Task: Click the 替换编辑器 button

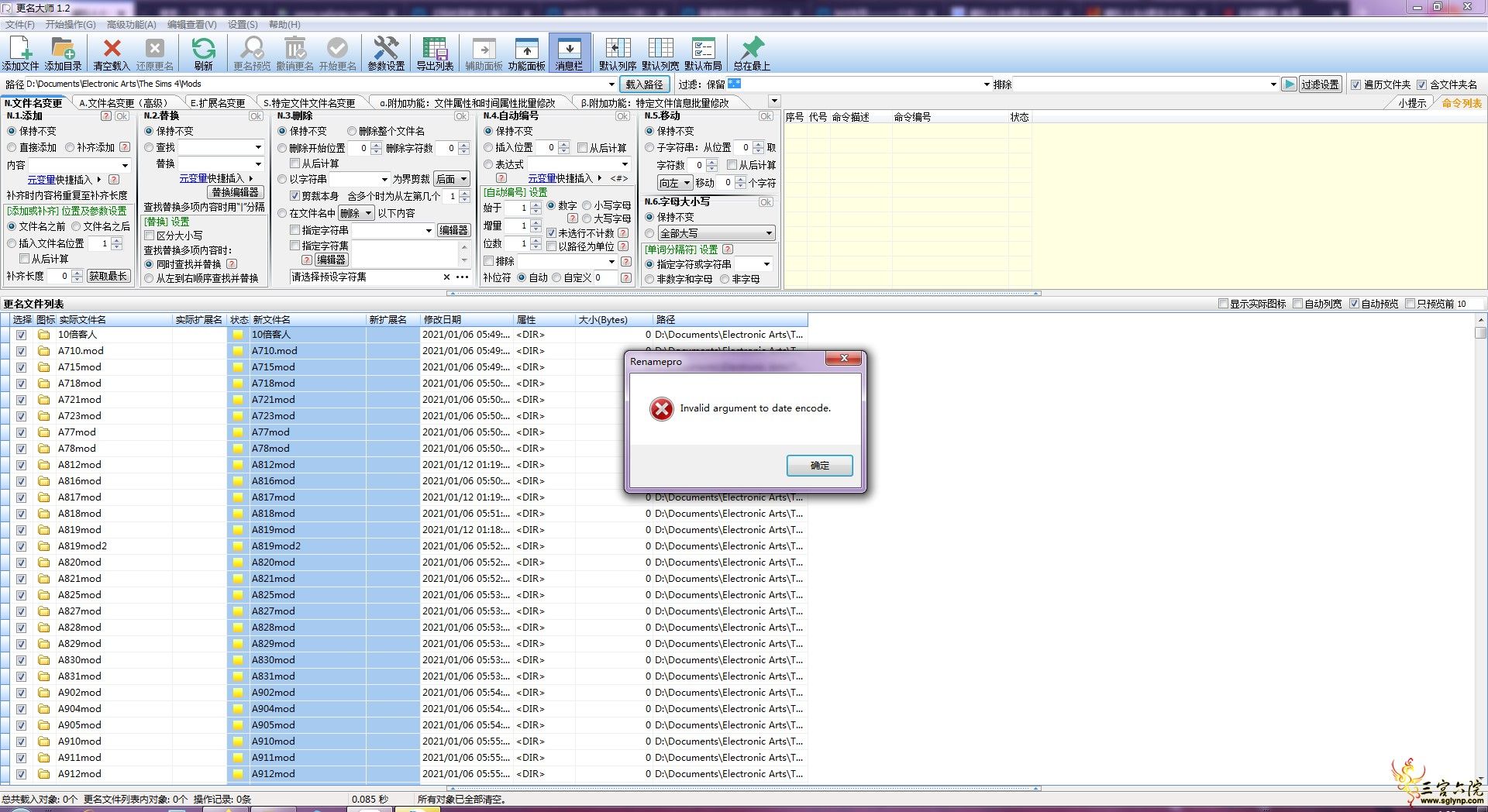Action: pyautogui.click(x=236, y=192)
